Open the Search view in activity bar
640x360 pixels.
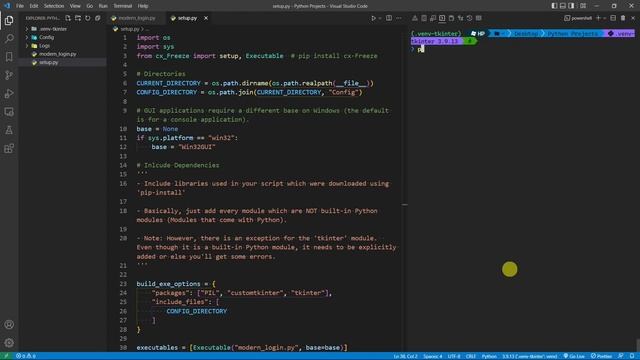point(9,38)
